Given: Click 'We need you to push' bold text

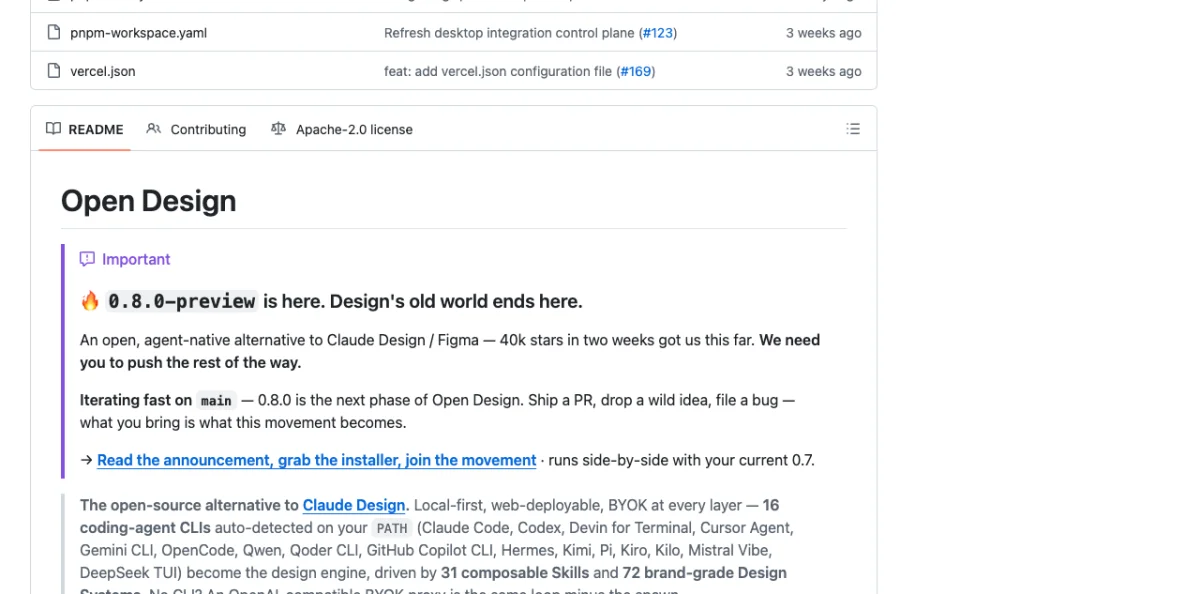Looking at the screenshot, I should (450, 351).
